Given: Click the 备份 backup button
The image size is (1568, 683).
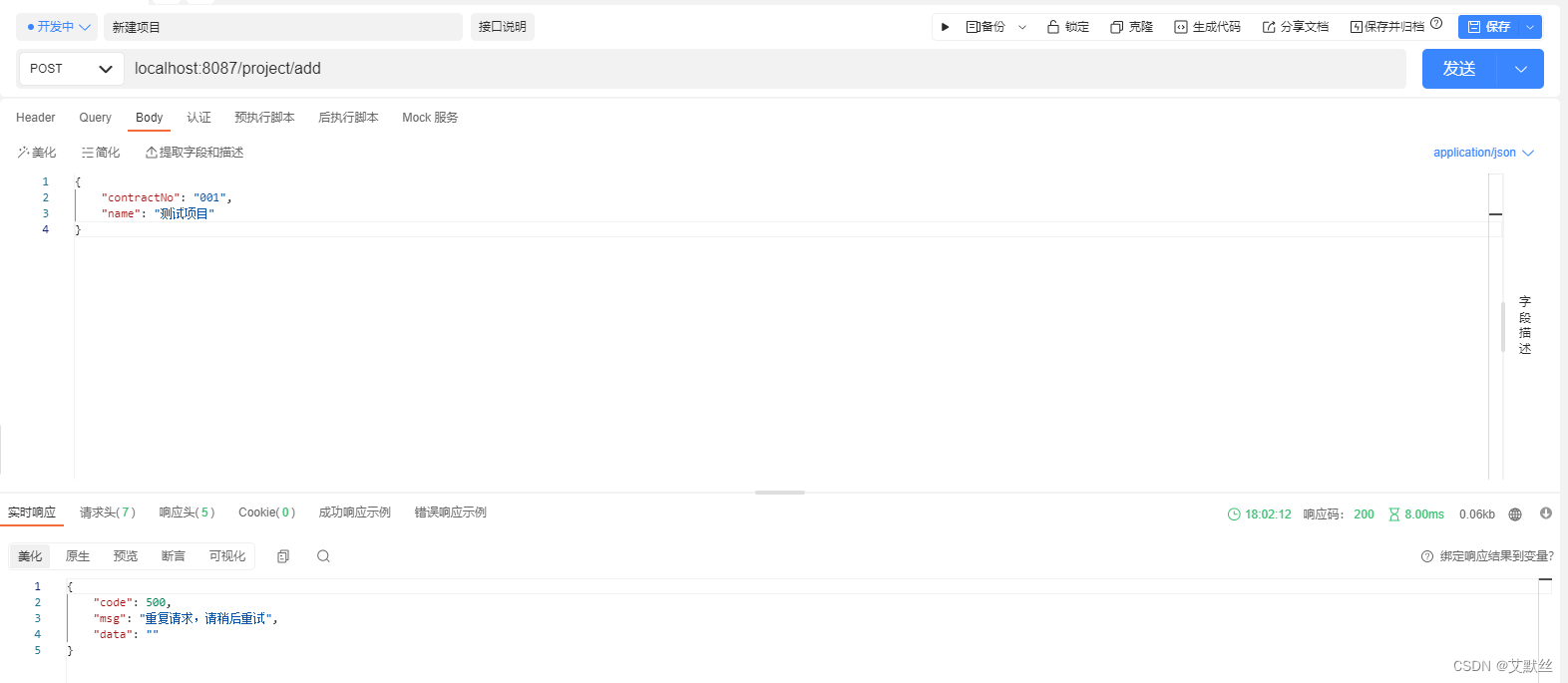Looking at the screenshot, I should click(985, 27).
